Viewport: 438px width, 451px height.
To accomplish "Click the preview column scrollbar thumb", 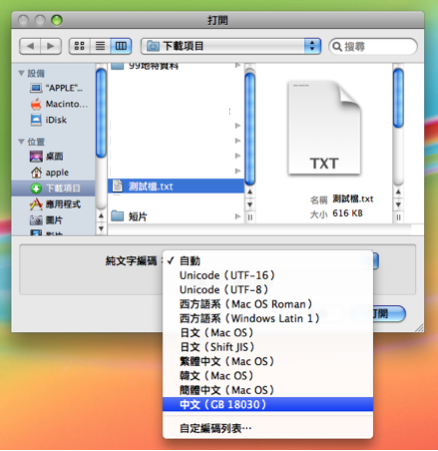I will [398, 98].
